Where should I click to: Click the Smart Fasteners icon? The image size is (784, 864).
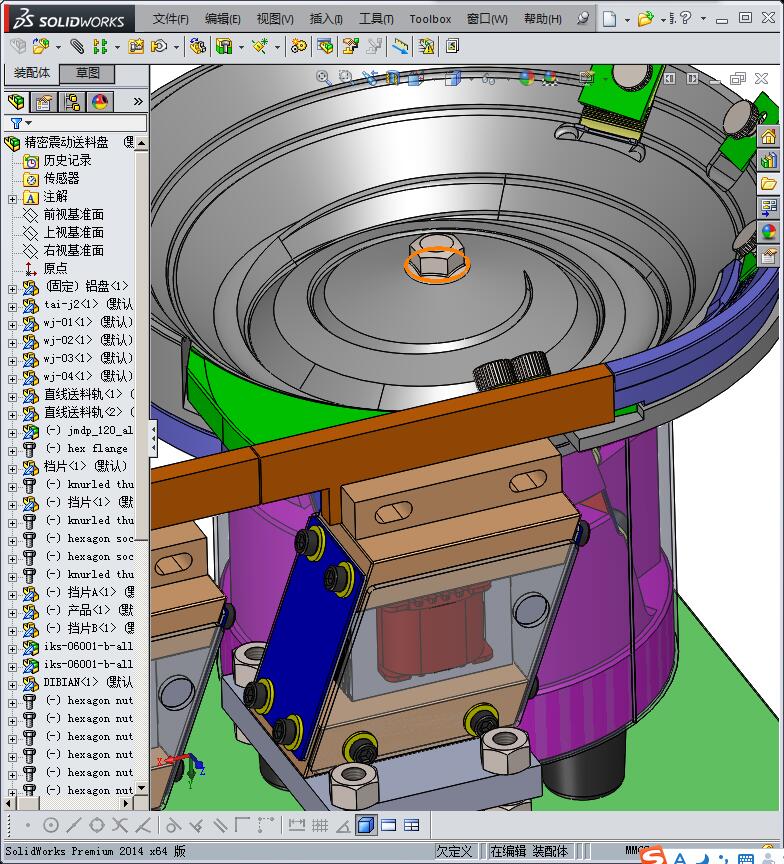pyautogui.click(x=136, y=46)
